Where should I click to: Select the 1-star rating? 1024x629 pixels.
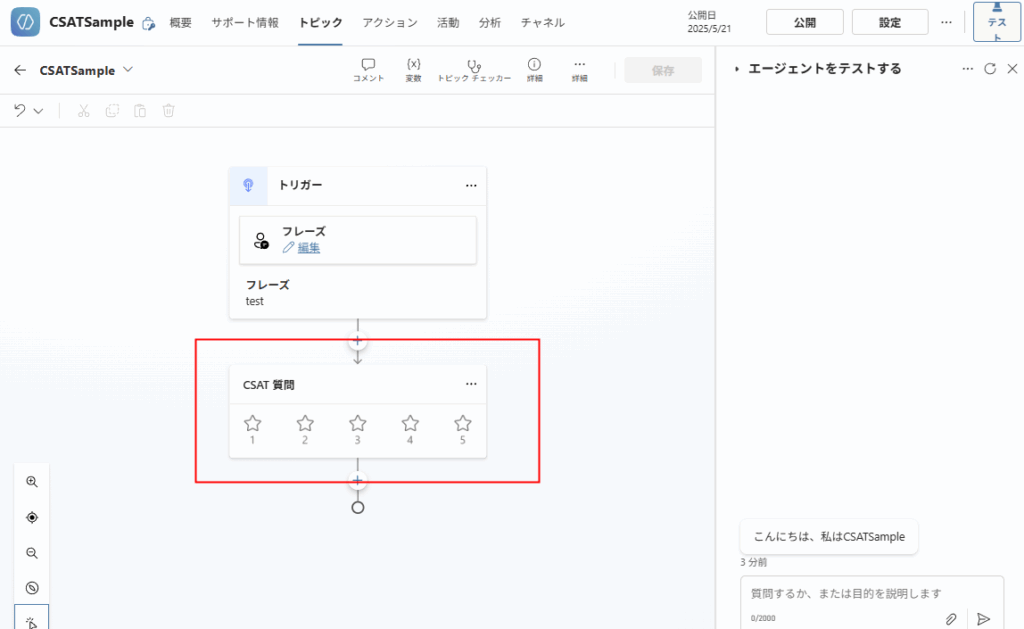click(253, 430)
